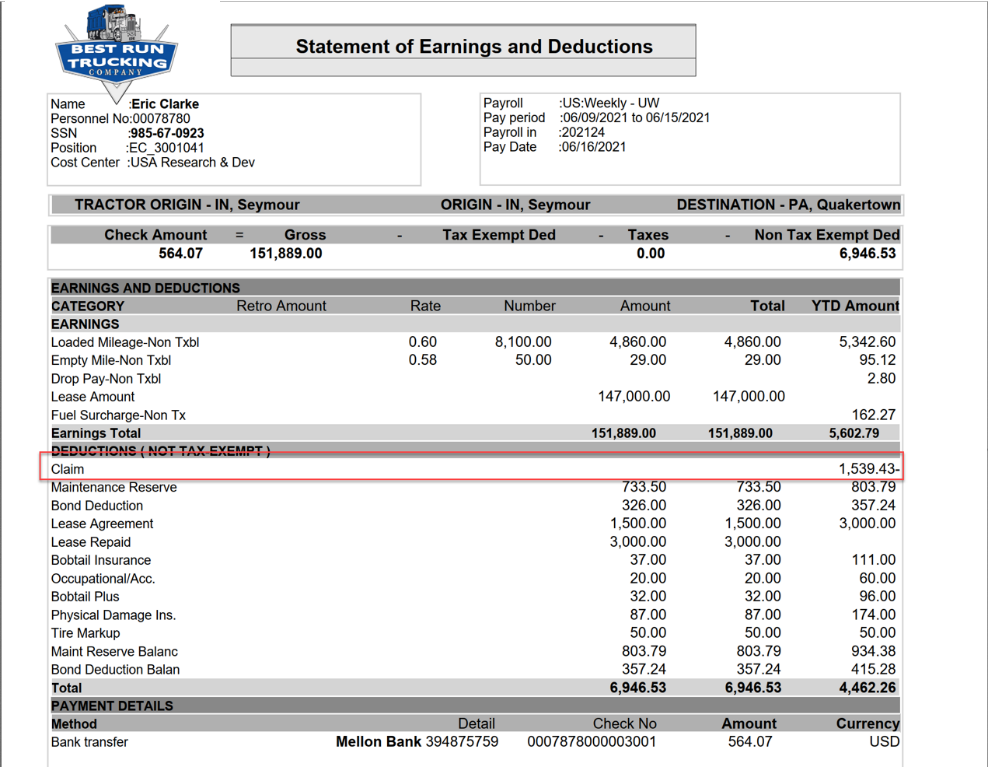This screenshot has height=767, width=988.
Task: Select the Physical Damage Ins. YTD amount 174.00
Action: 873,614
